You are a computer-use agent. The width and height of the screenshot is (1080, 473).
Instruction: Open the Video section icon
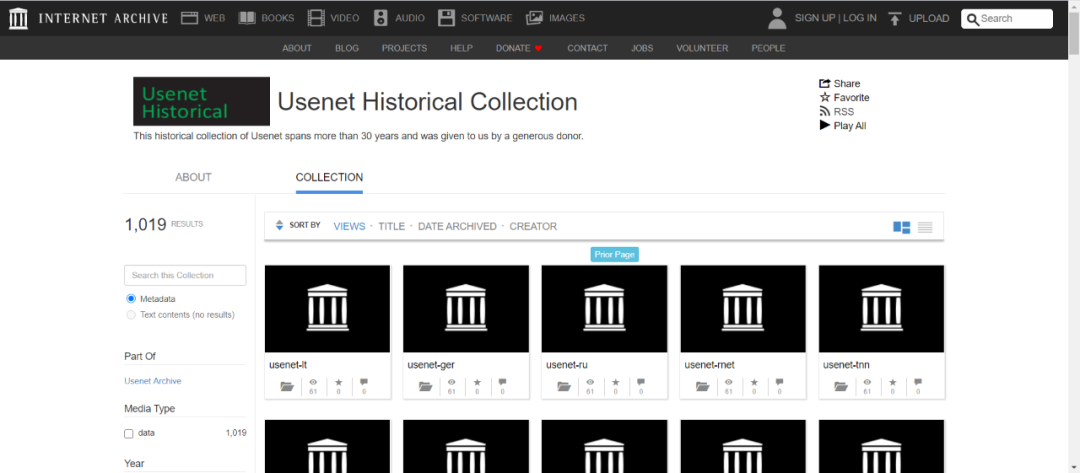point(316,18)
